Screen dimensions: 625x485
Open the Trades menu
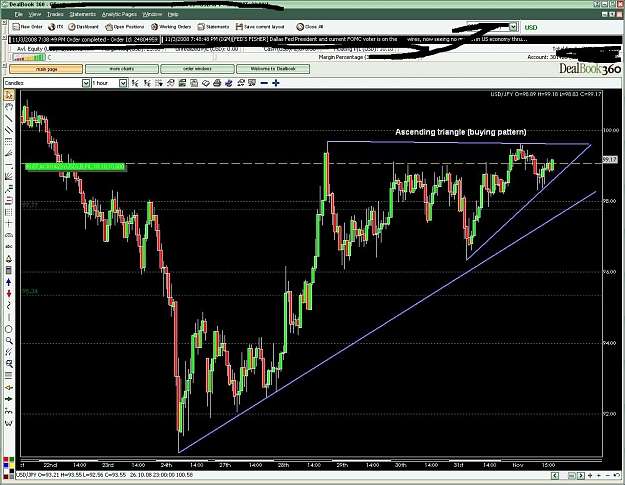pyautogui.click(x=55, y=14)
